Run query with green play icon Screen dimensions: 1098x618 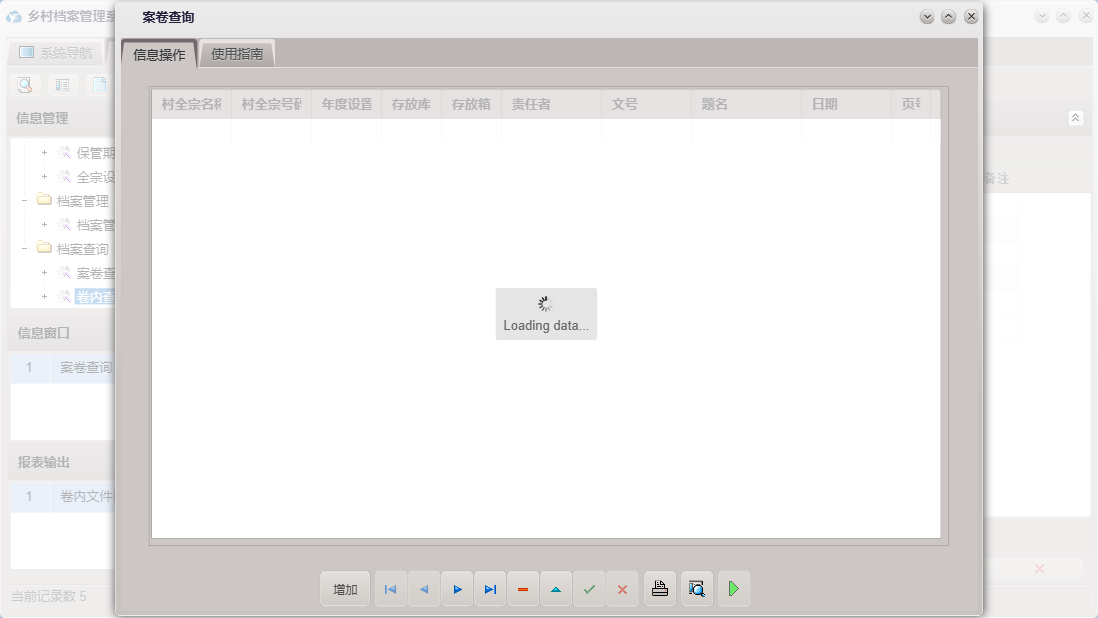click(734, 589)
